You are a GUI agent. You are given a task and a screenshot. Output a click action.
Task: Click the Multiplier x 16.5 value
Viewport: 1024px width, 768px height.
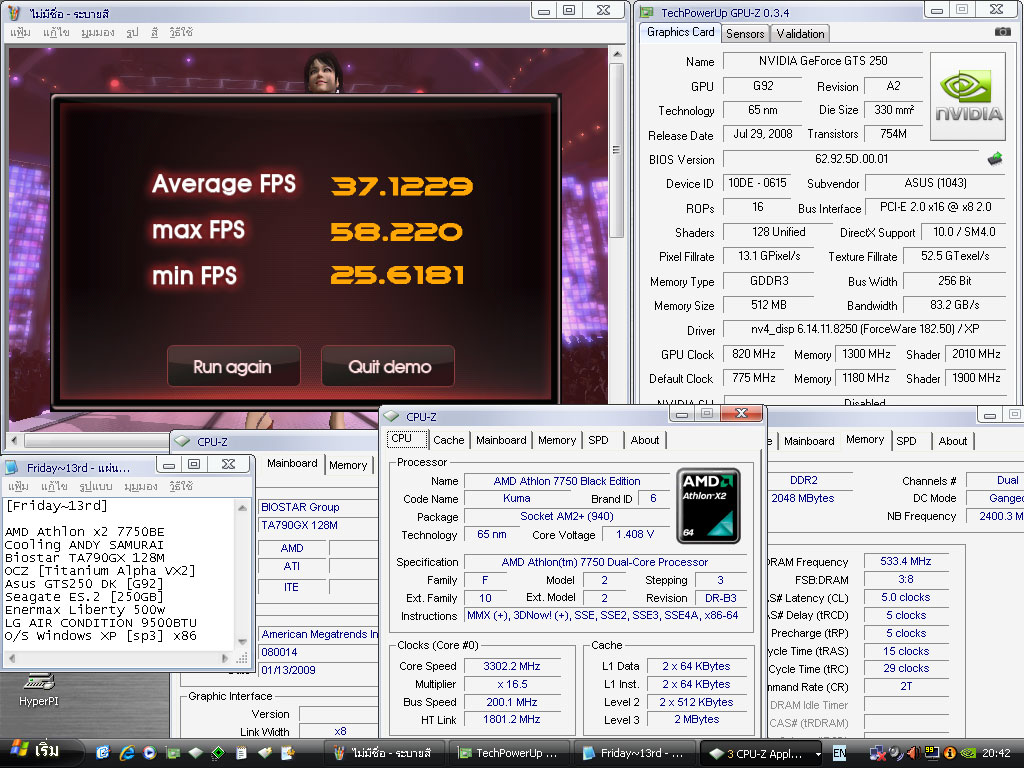pyautogui.click(x=512, y=684)
